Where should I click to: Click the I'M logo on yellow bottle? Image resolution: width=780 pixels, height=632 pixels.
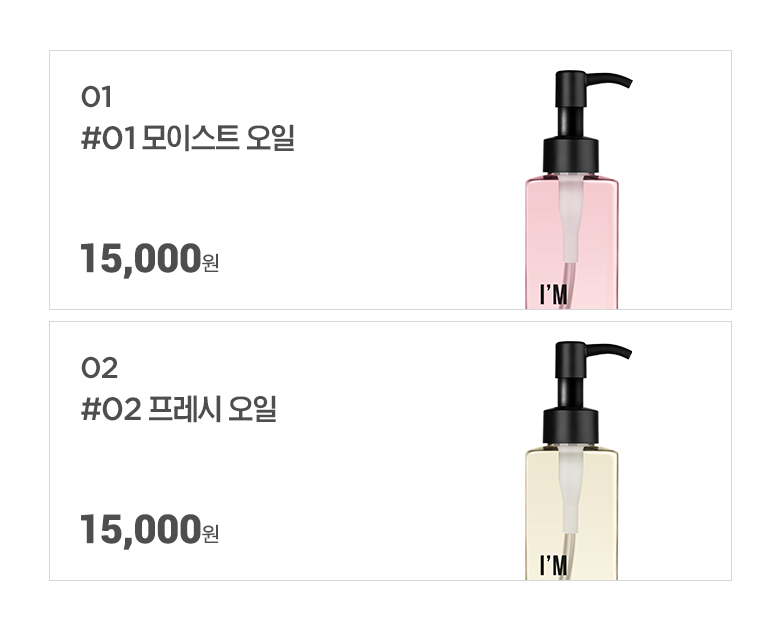(553, 566)
